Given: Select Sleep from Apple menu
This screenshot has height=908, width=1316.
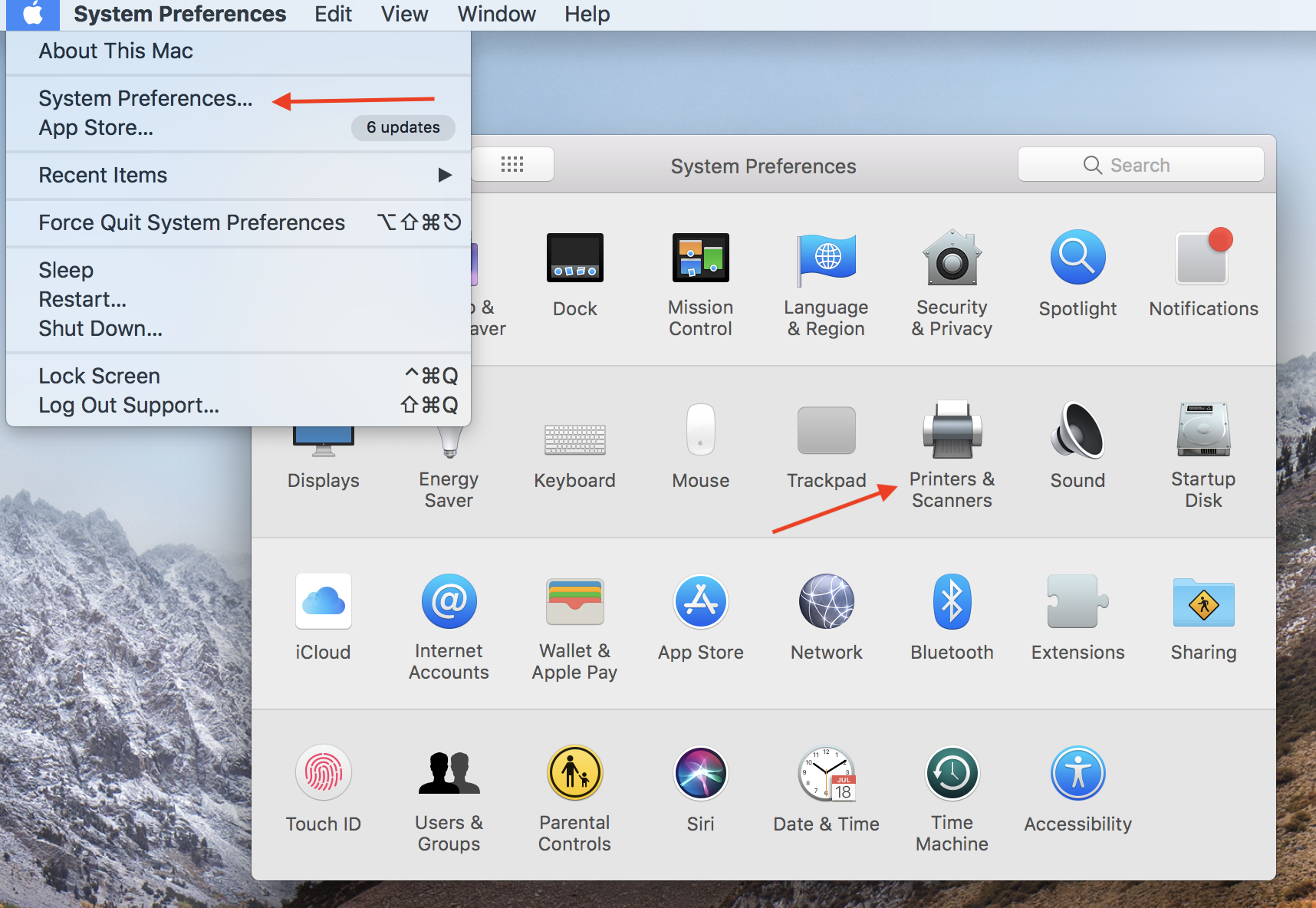Looking at the screenshot, I should pos(239,270).
